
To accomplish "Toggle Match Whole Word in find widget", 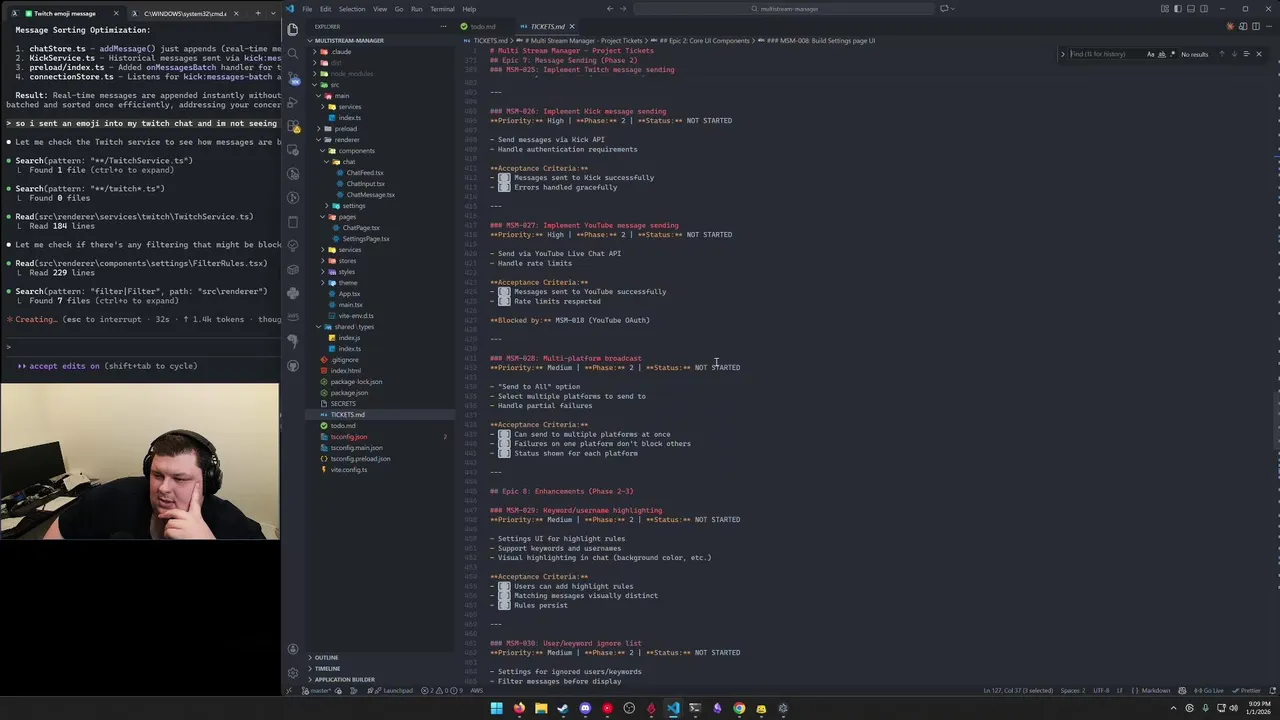I will 1161,54.
